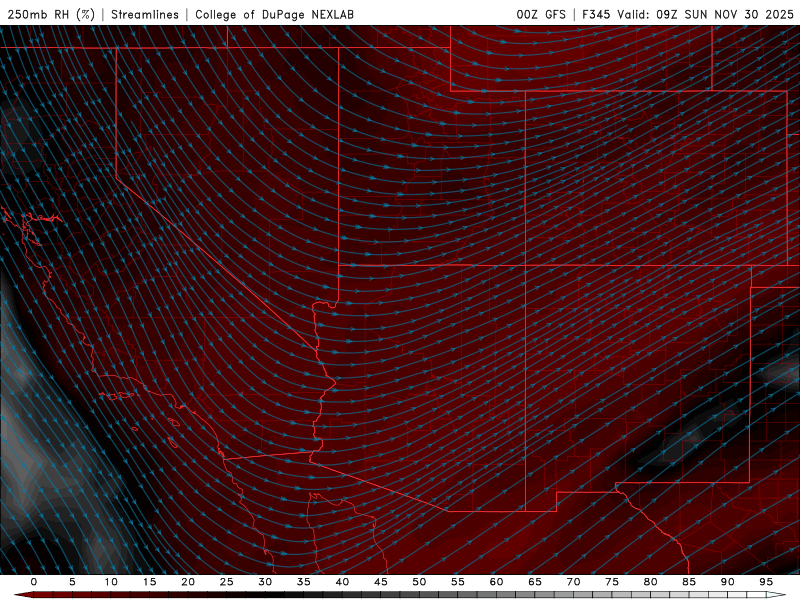
Task: Click the colorbar label "85"
Action: 689,582
